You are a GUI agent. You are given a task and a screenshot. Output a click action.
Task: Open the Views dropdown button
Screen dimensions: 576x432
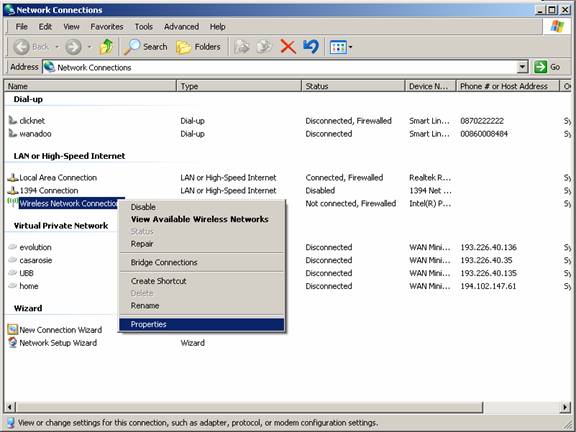(341, 47)
